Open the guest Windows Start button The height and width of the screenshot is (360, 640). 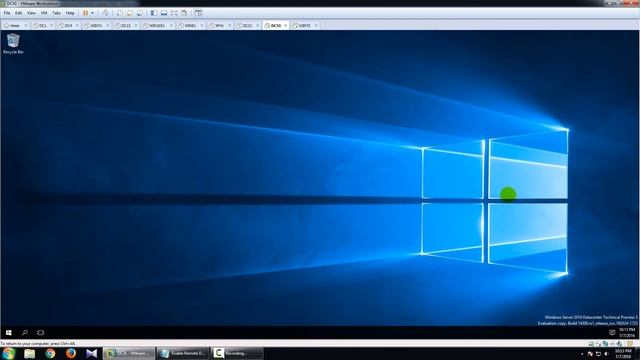(9, 333)
